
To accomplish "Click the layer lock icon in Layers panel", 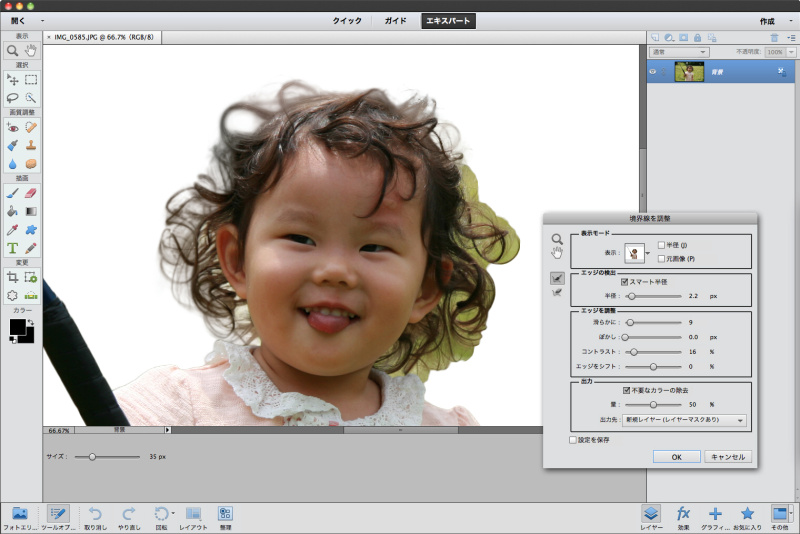I will (697, 38).
